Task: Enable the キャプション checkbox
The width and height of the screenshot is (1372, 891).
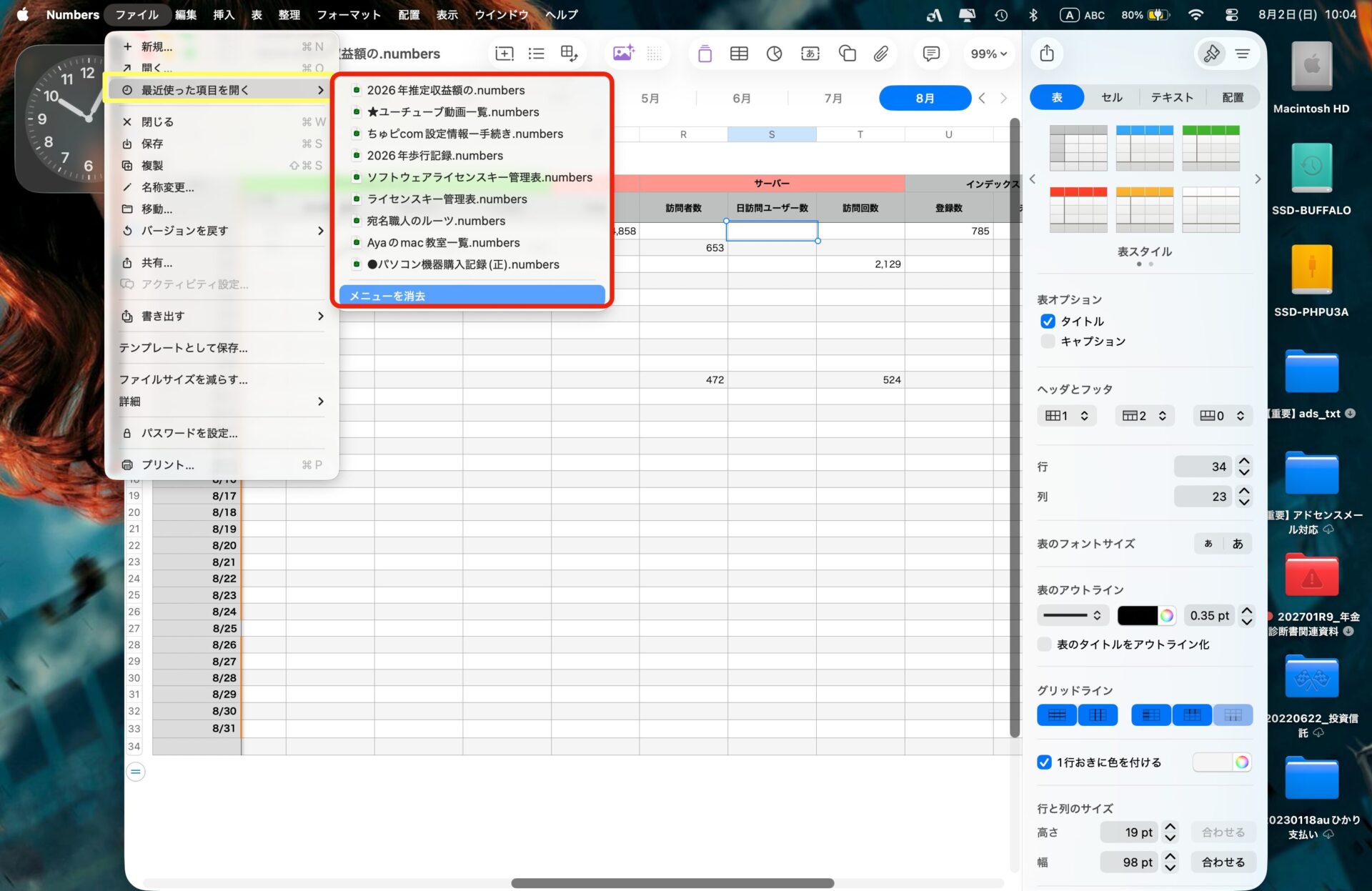Action: [x=1048, y=342]
